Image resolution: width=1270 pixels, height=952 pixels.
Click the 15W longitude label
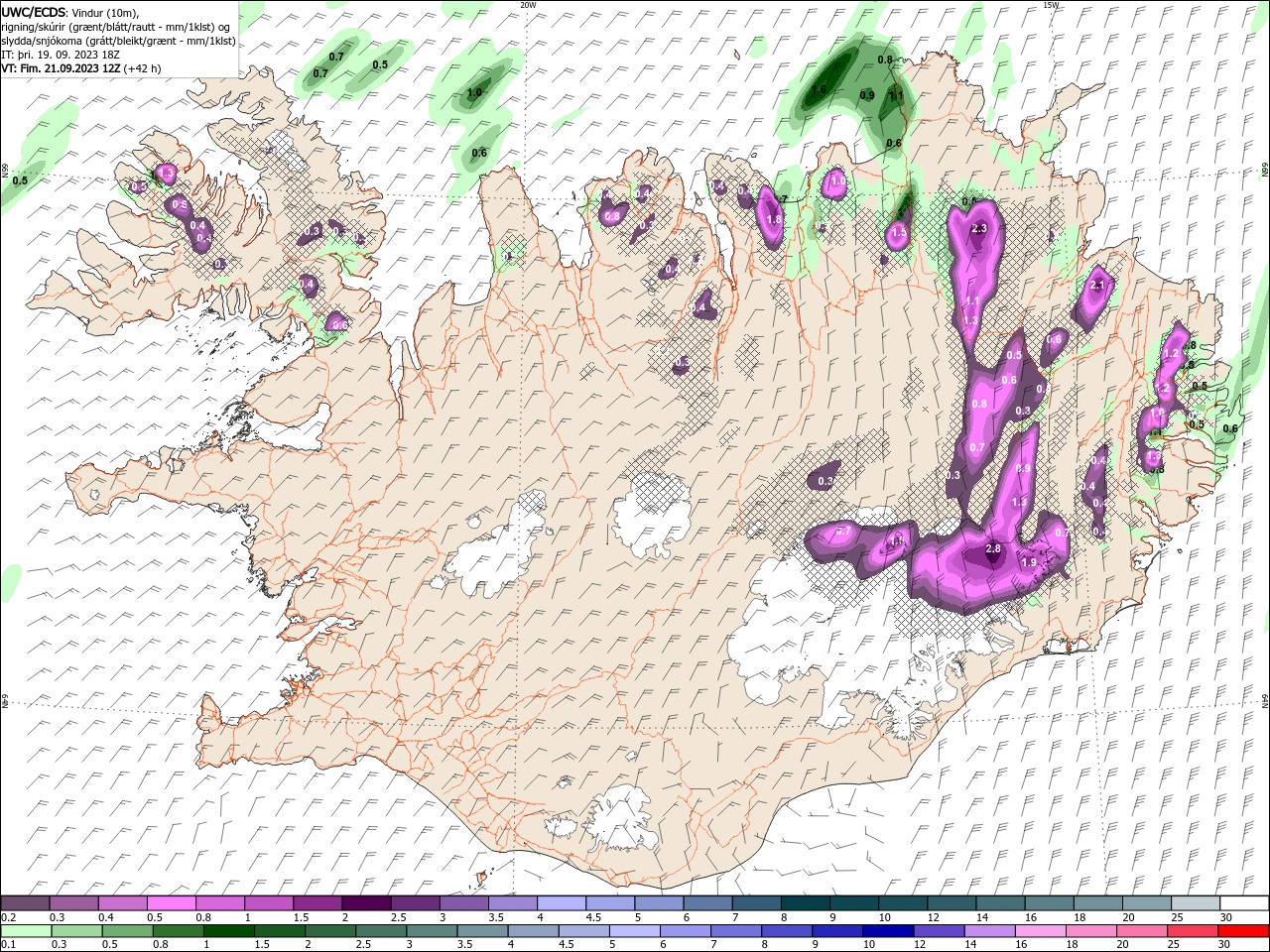[x=1051, y=5]
